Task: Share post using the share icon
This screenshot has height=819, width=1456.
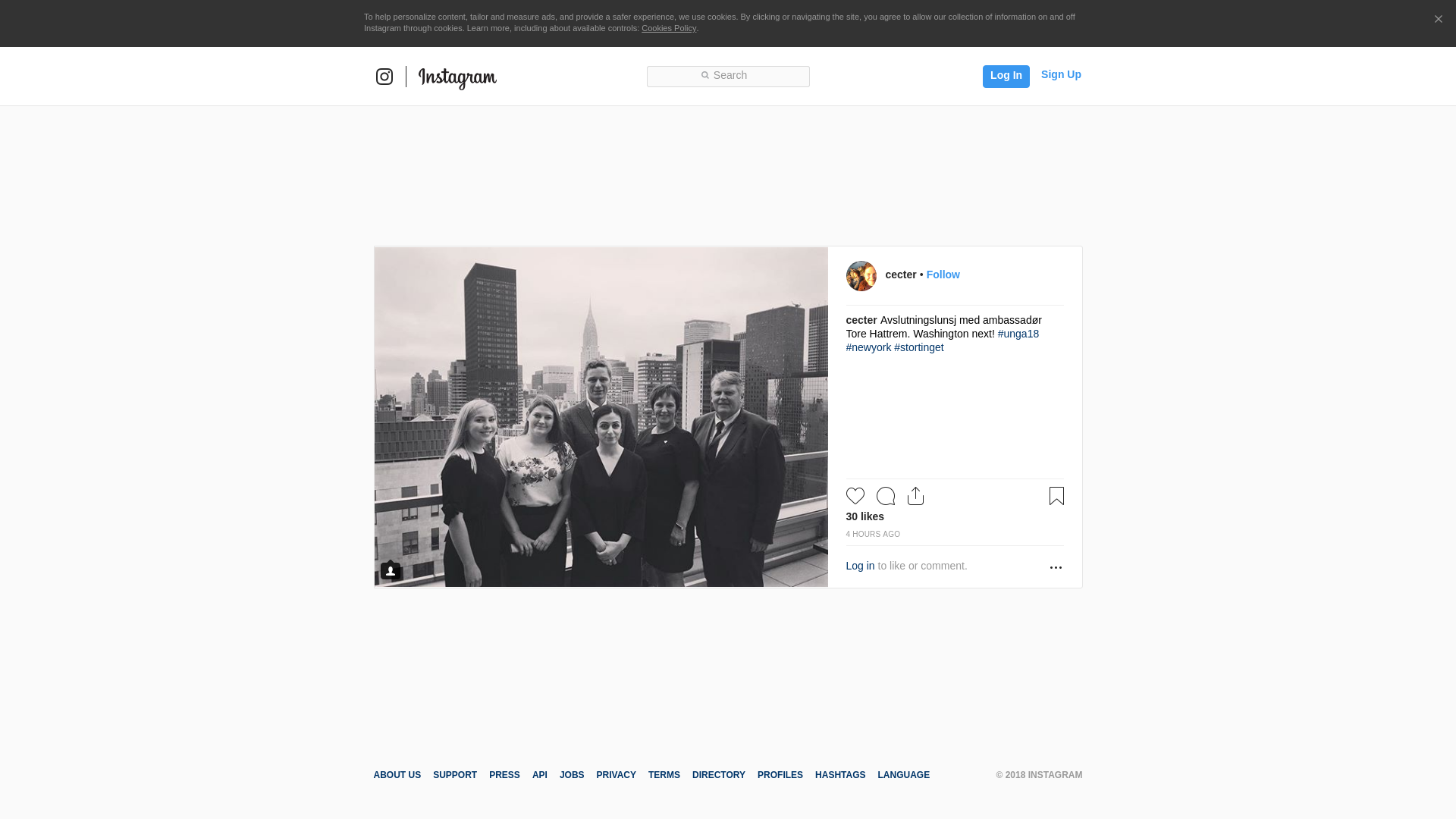Action: 915,496
